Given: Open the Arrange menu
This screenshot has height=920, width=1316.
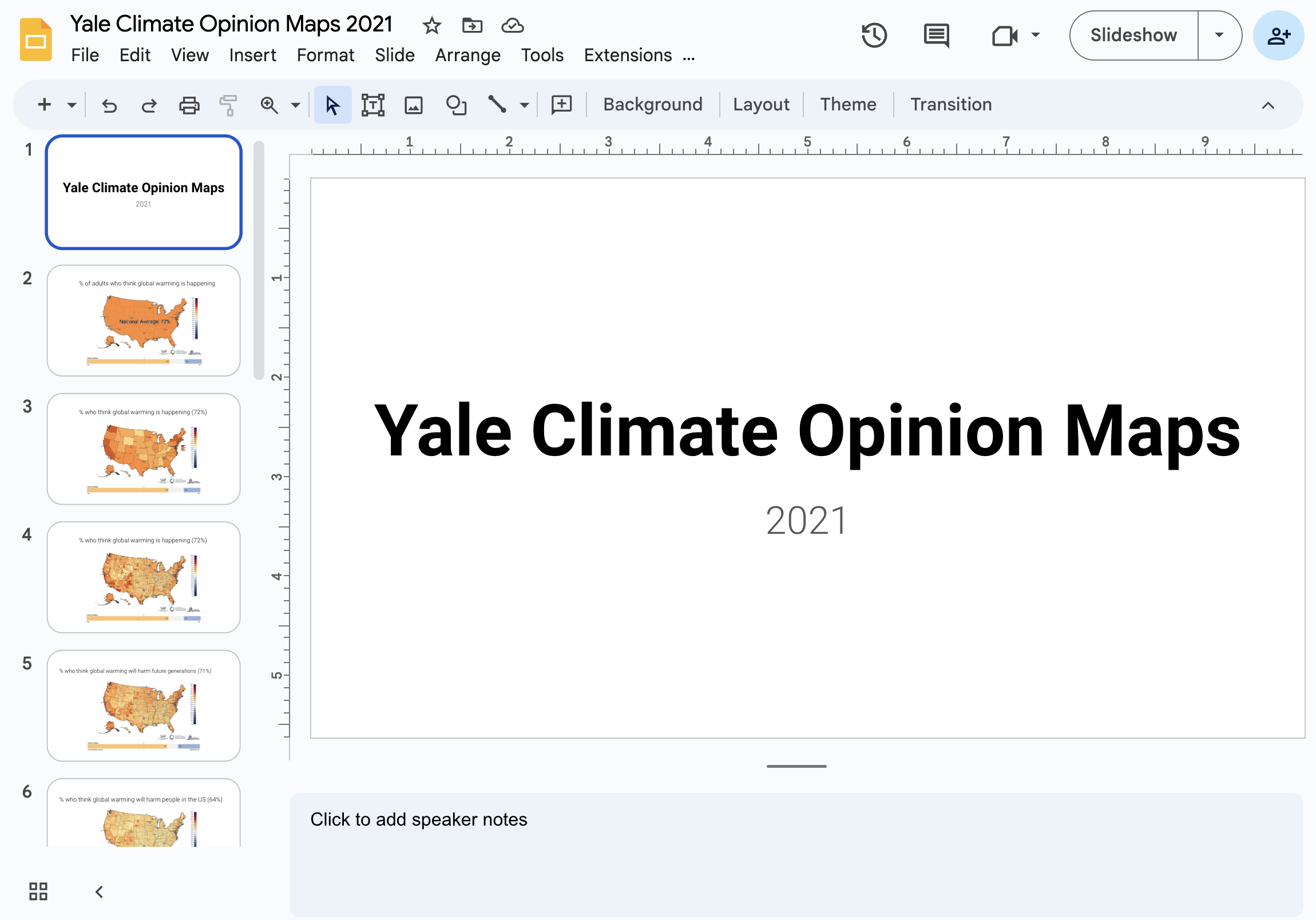Looking at the screenshot, I should [x=467, y=55].
